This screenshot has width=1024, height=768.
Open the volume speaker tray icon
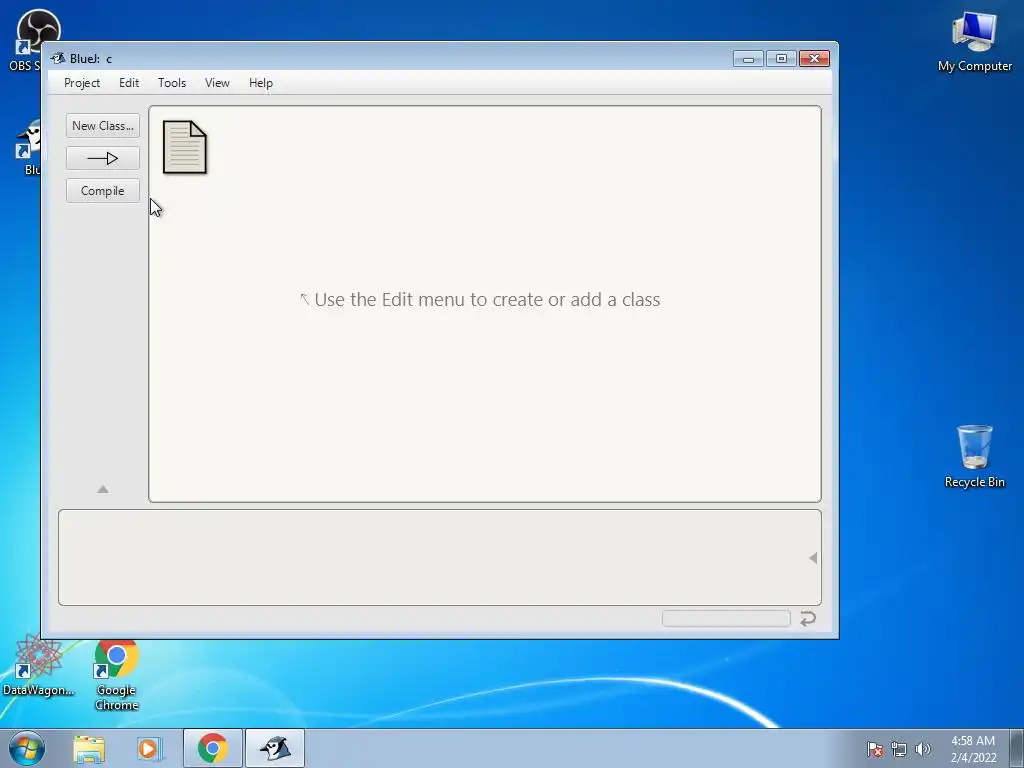click(x=922, y=749)
